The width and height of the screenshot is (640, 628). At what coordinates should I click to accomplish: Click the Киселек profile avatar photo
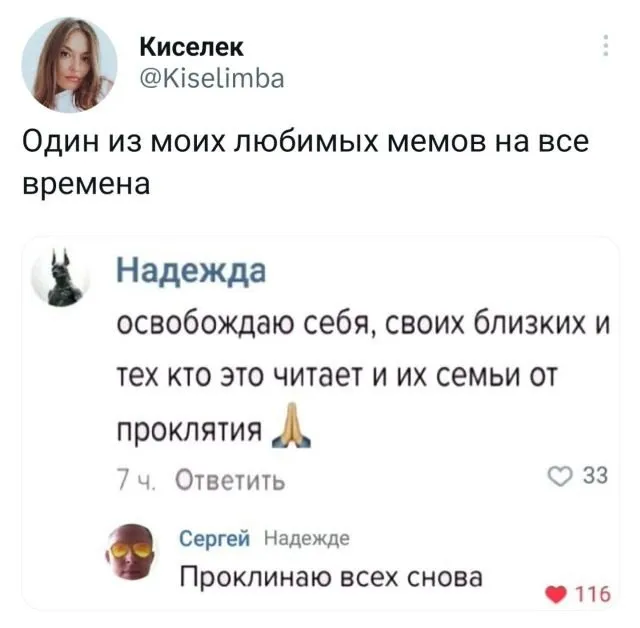click(x=69, y=65)
